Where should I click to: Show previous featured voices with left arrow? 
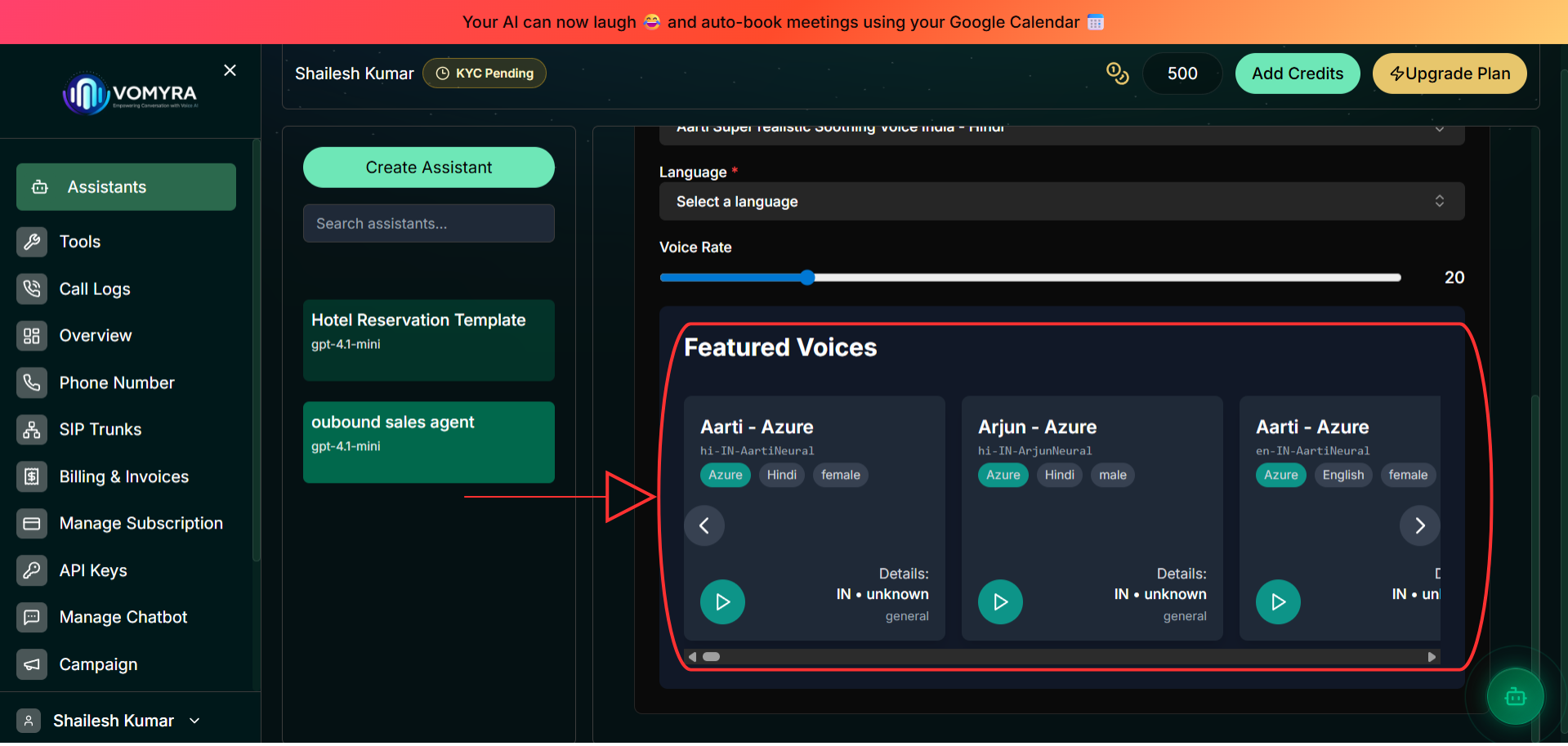click(704, 525)
